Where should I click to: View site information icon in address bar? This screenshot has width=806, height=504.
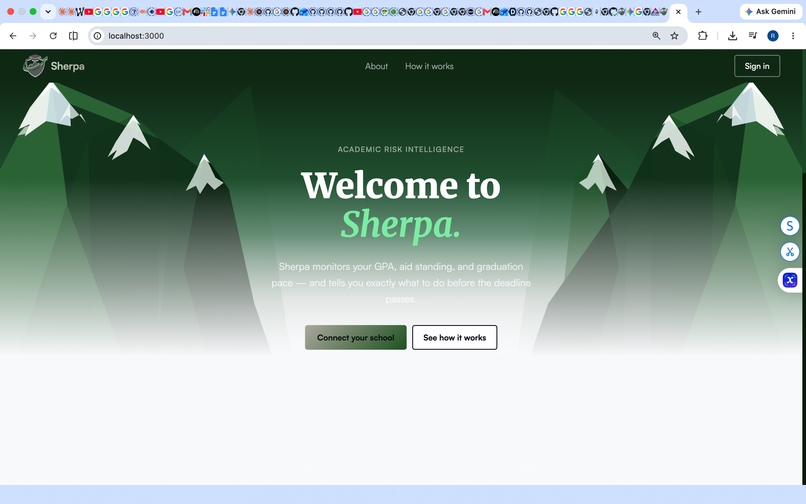pos(97,36)
